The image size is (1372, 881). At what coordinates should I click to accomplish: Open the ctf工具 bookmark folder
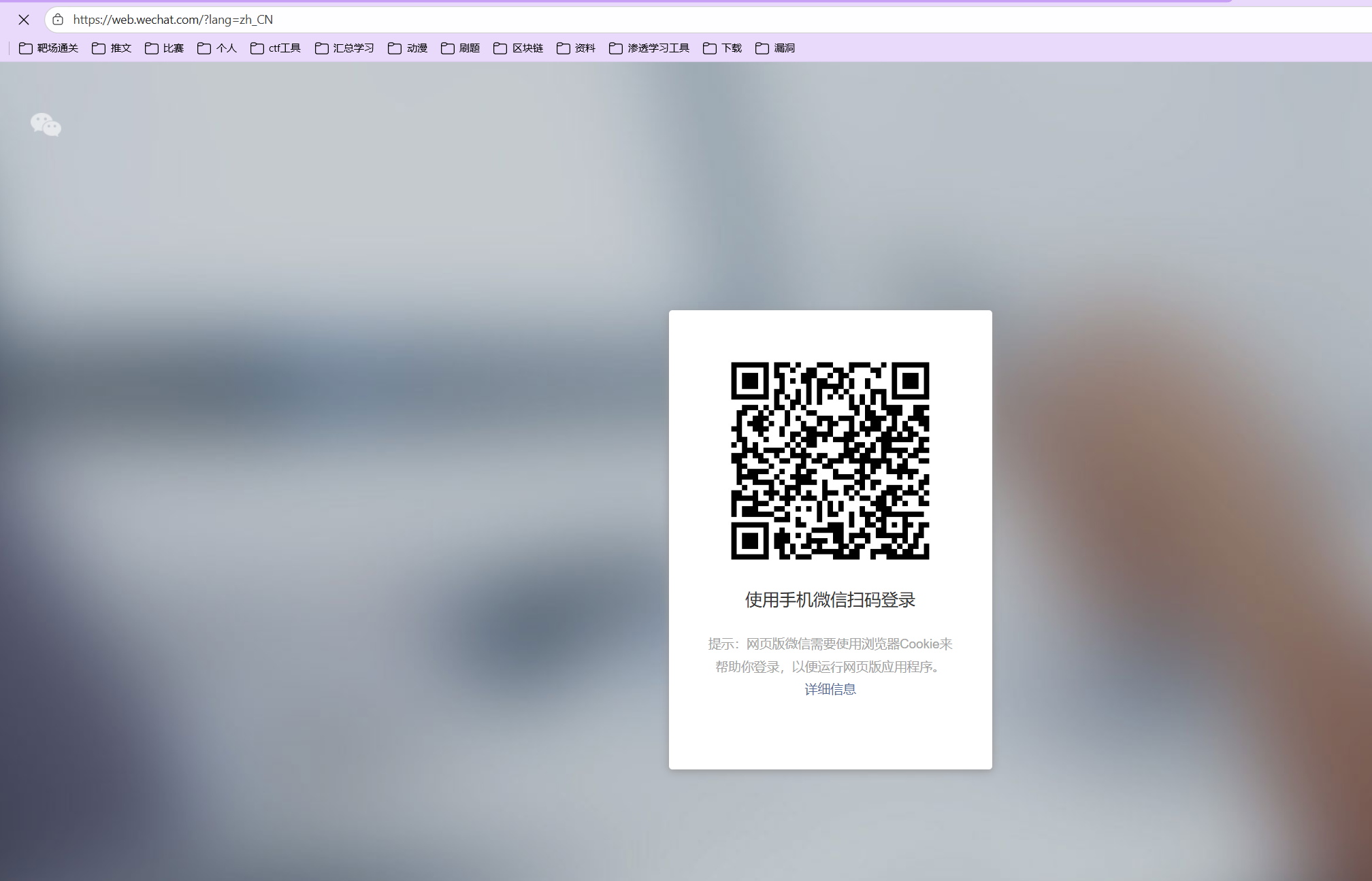point(276,48)
